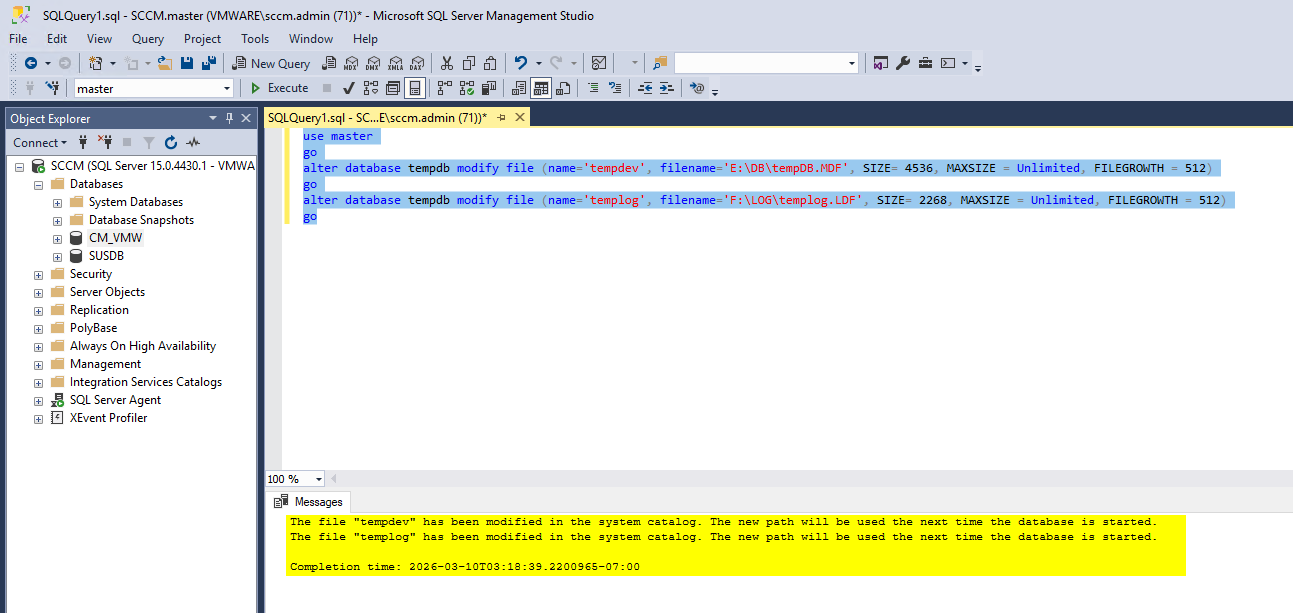Toggle Results to Text output mode
The image size is (1293, 613).
click(x=518, y=88)
